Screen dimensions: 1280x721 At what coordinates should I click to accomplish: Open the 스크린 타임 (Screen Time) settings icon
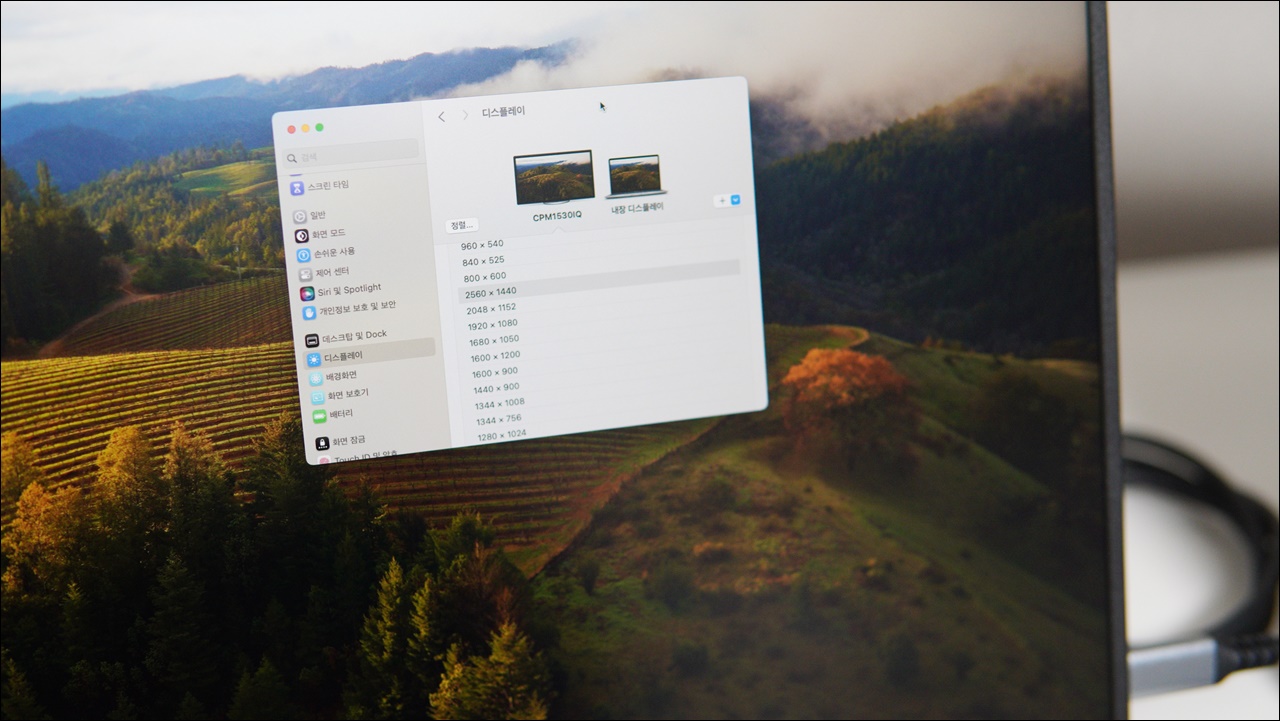coord(297,188)
